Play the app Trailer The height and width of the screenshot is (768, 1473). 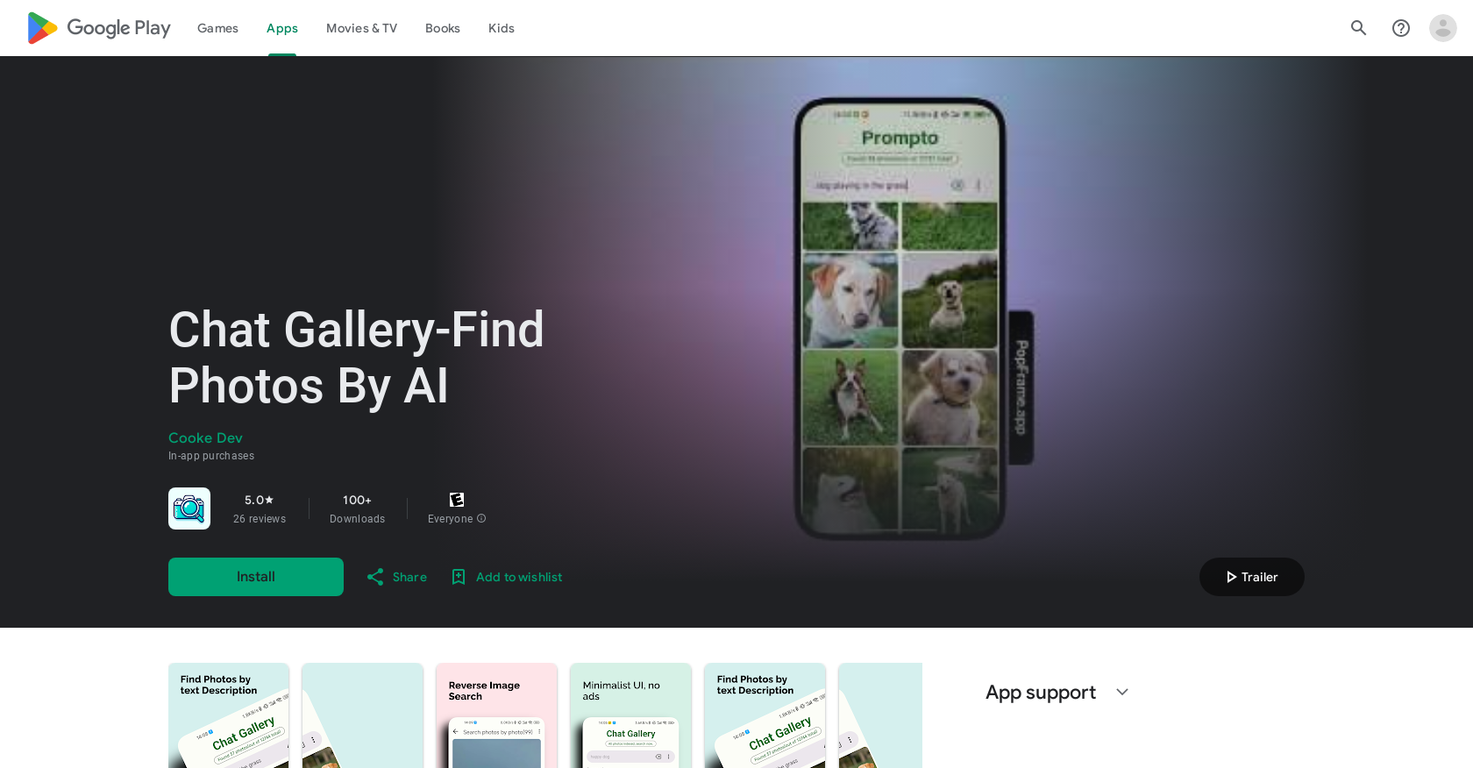1252,577
